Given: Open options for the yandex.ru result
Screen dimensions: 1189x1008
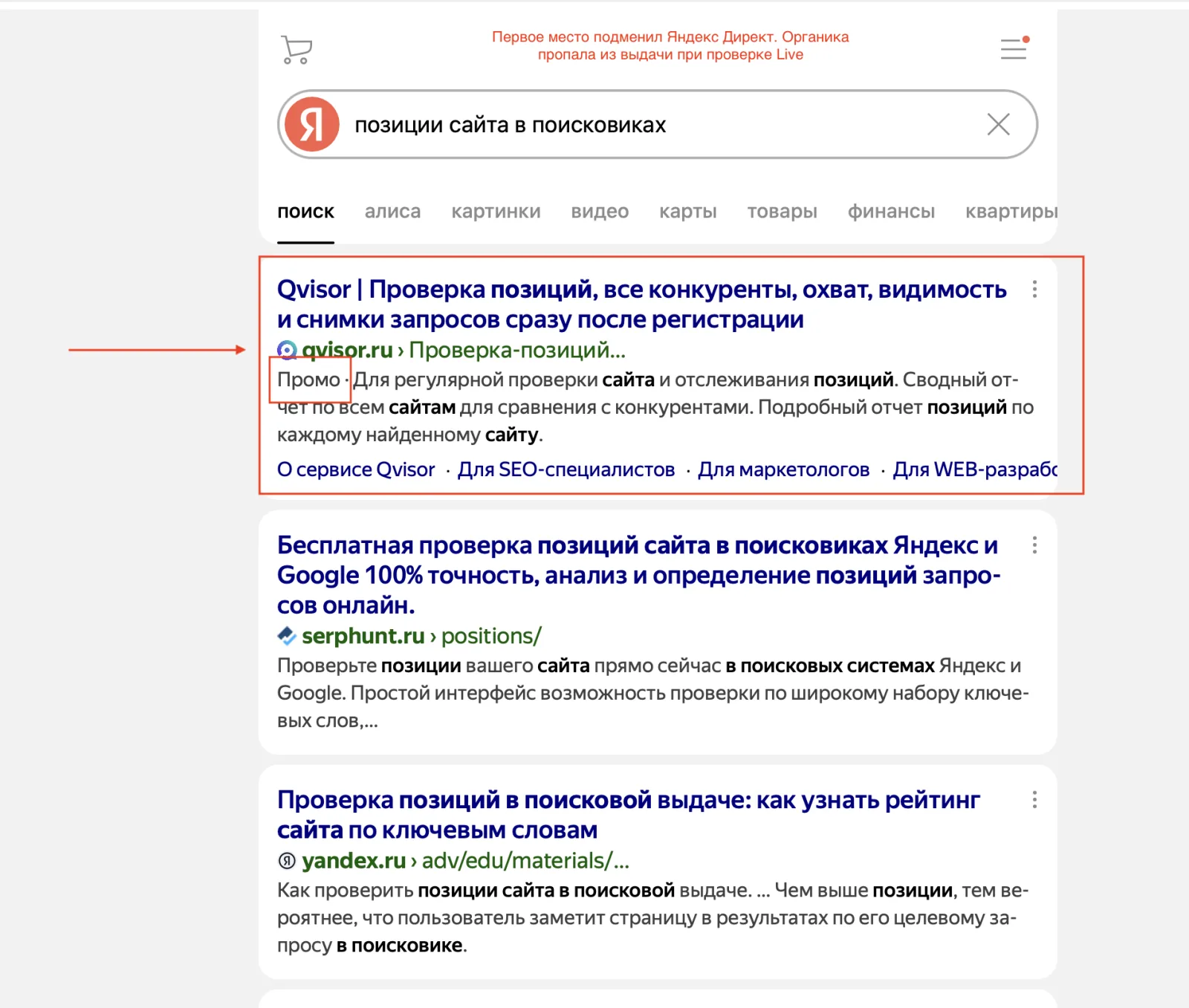Looking at the screenshot, I should point(1034,800).
